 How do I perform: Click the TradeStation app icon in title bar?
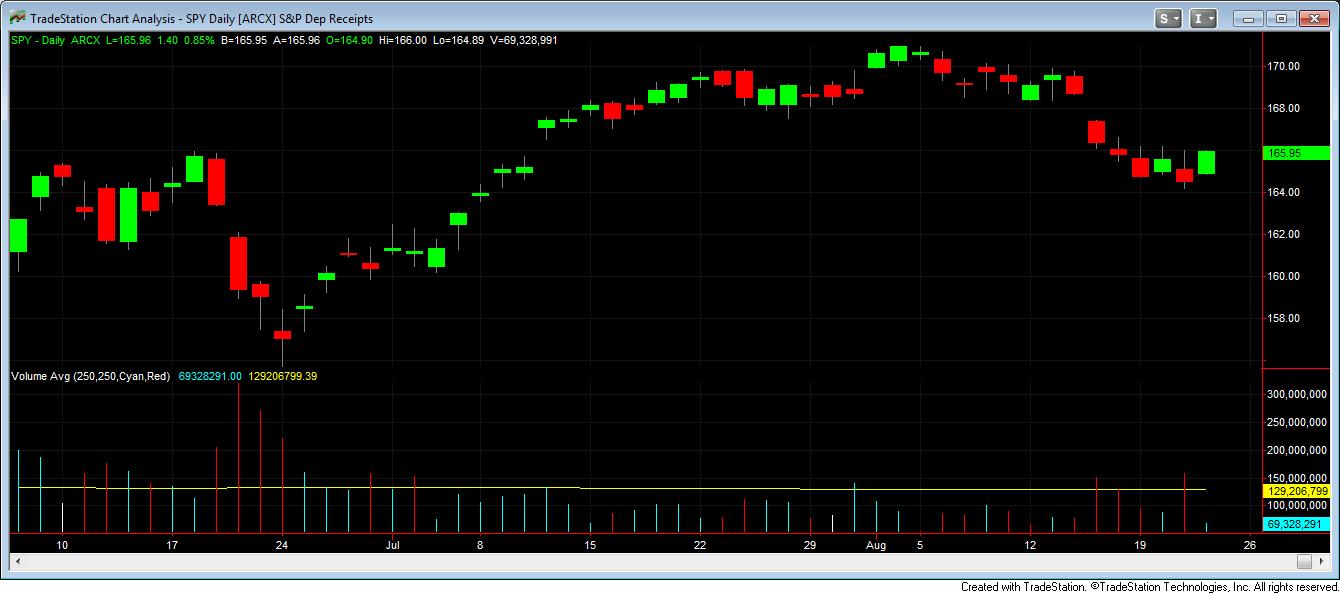(17, 18)
